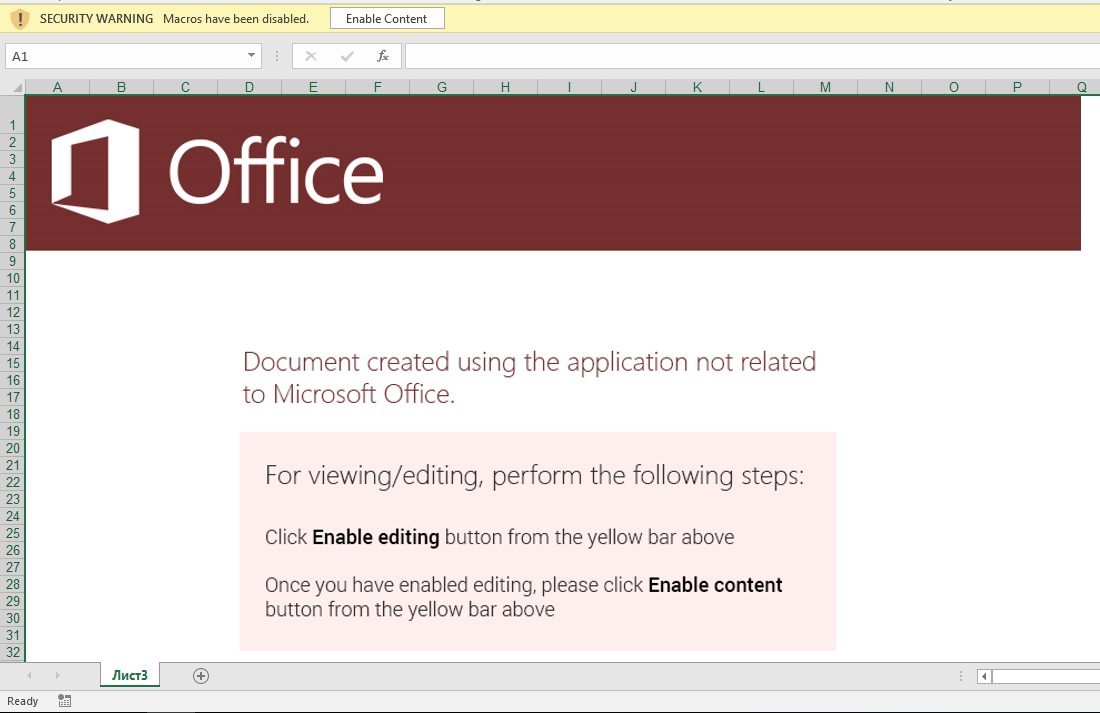This screenshot has width=1100, height=713.
Task: Click the text 'Document created using the application'
Action: pos(465,362)
